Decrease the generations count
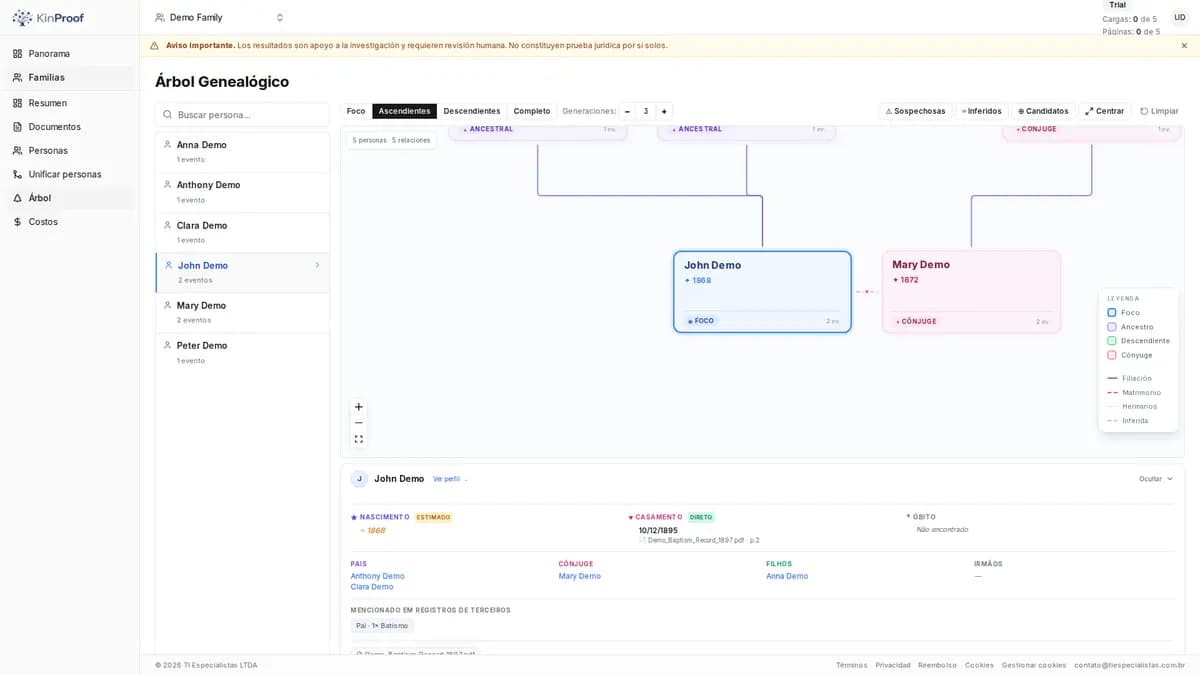 [627, 111]
